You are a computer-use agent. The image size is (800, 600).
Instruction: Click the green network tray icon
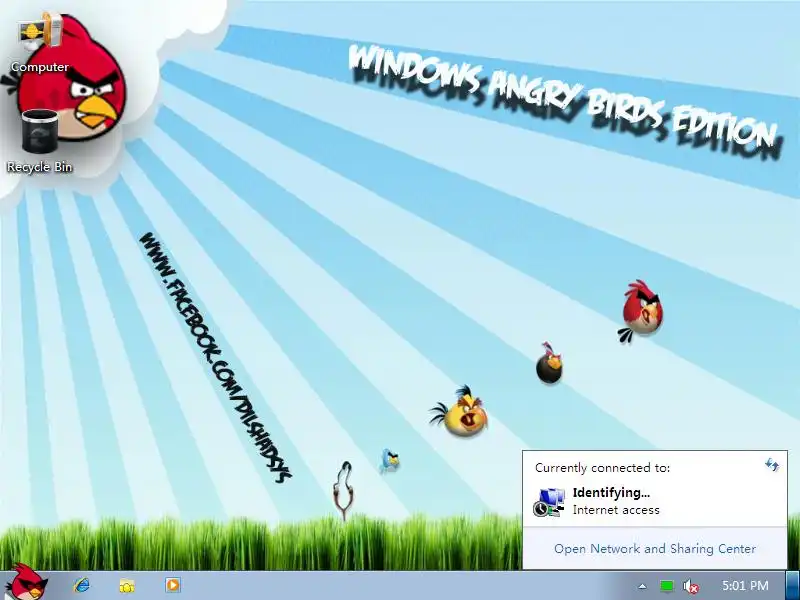coord(666,586)
